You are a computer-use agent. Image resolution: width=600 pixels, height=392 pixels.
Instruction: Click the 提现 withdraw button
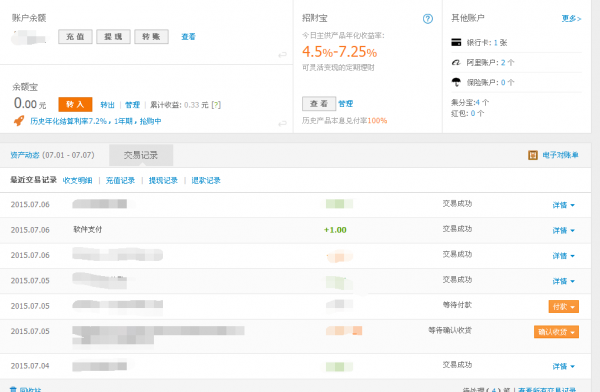pyautogui.click(x=113, y=37)
